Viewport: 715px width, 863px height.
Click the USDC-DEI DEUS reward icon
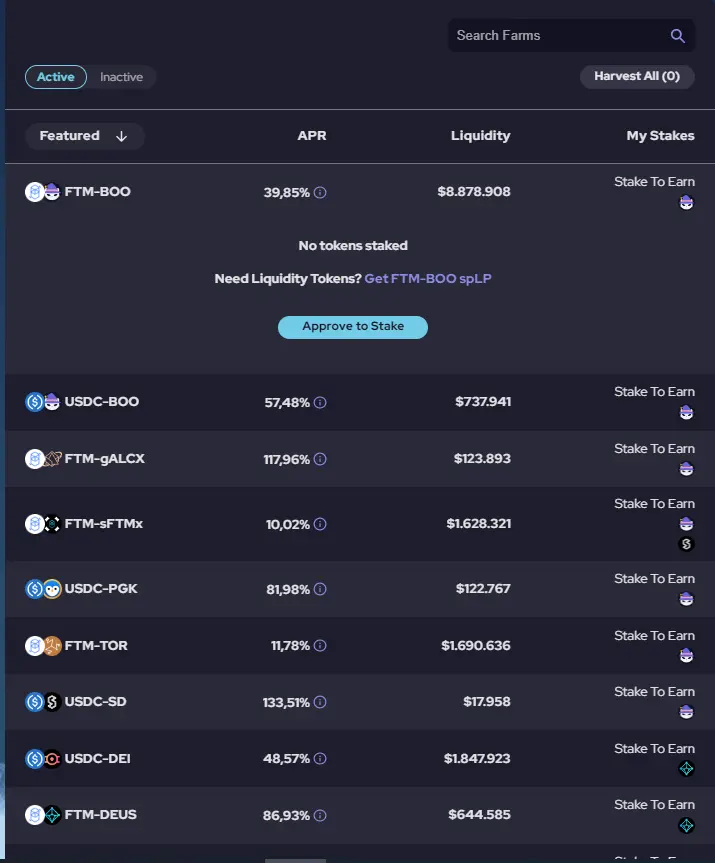tap(686, 768)
